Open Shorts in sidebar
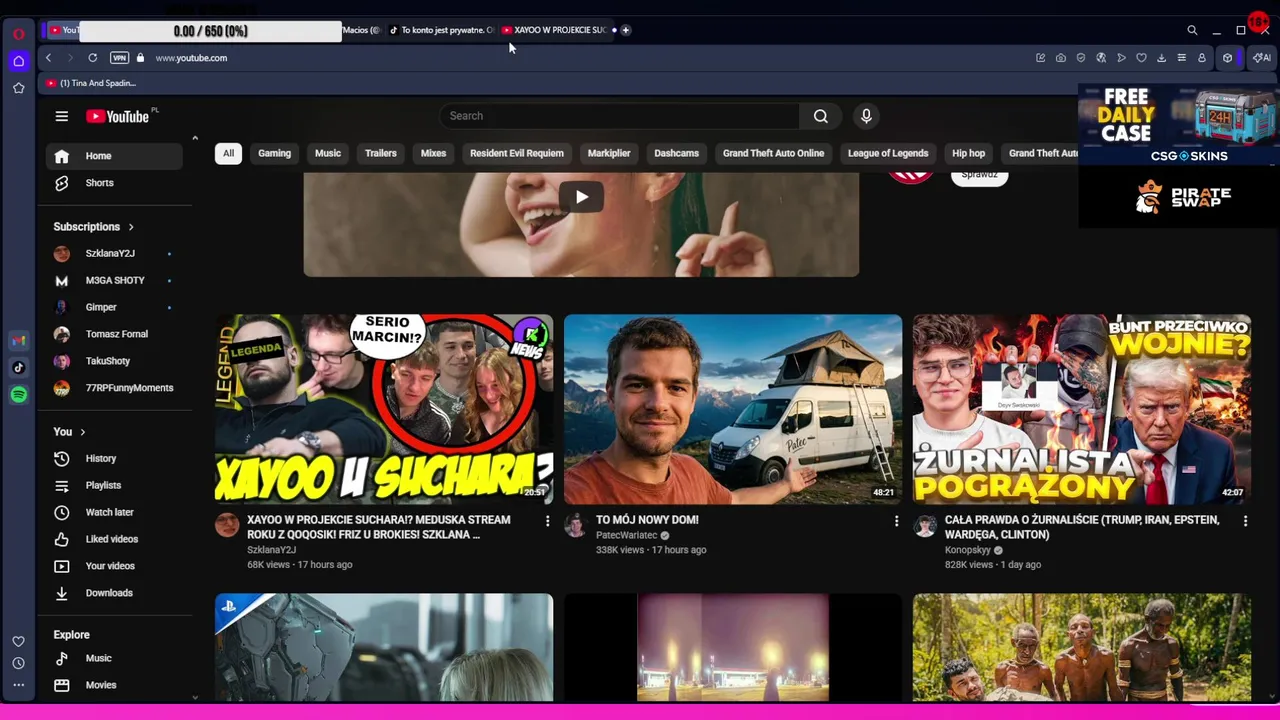The image size is (1280, 720). pyautogui.click(x=114, y=183)
